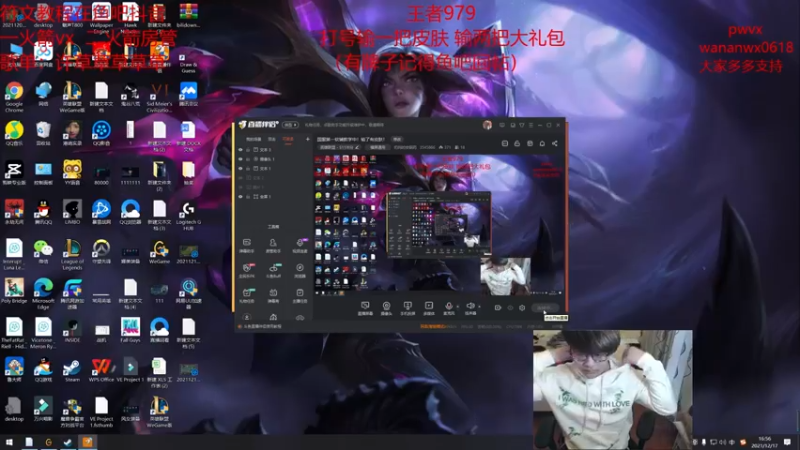Toggle visibility eye for 摄像头 1 source
Viewport: 800px width, 450px height.
click(x=240, y=159)
